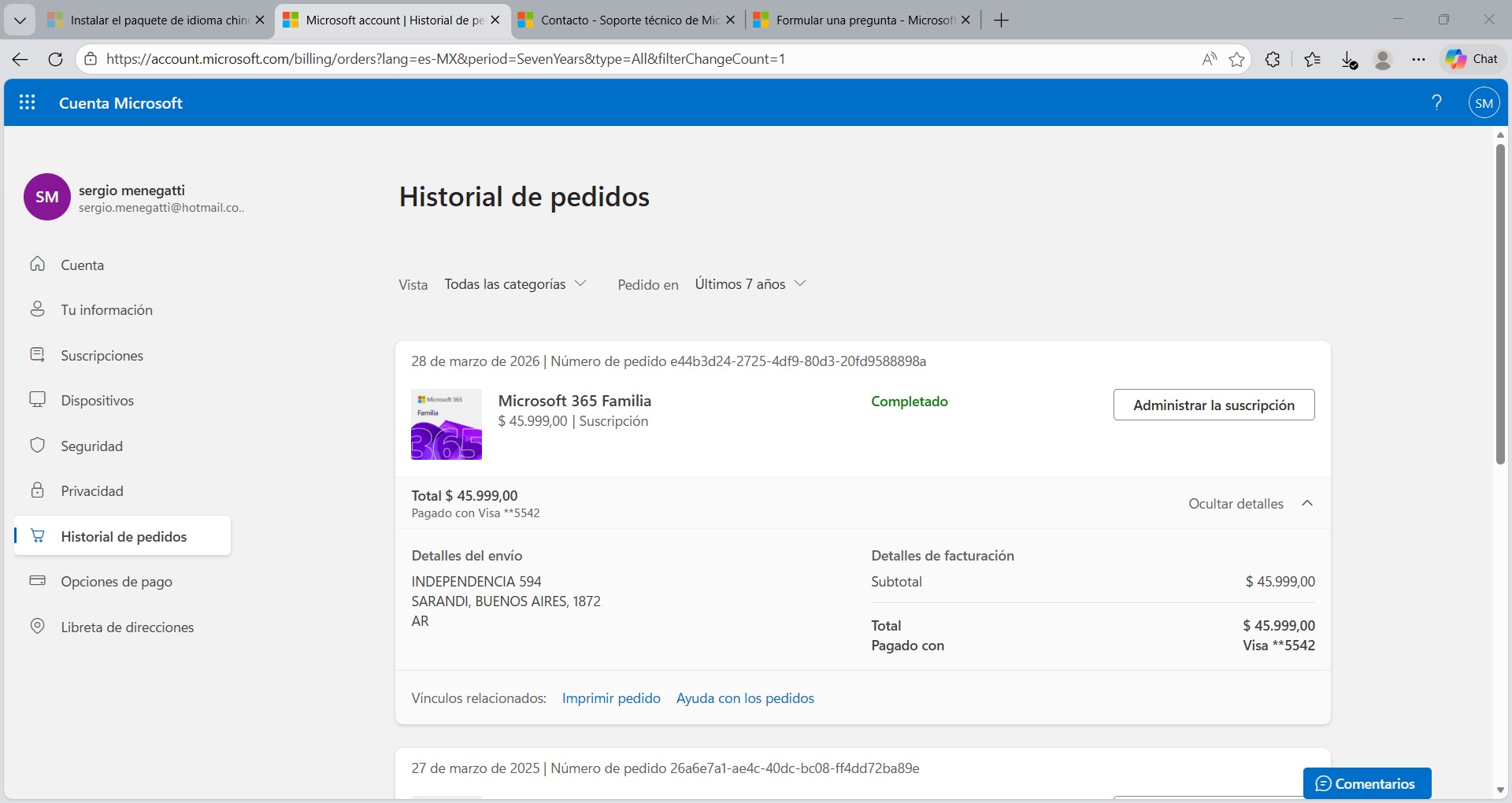Open Copilot Chat

(1472, 59)
